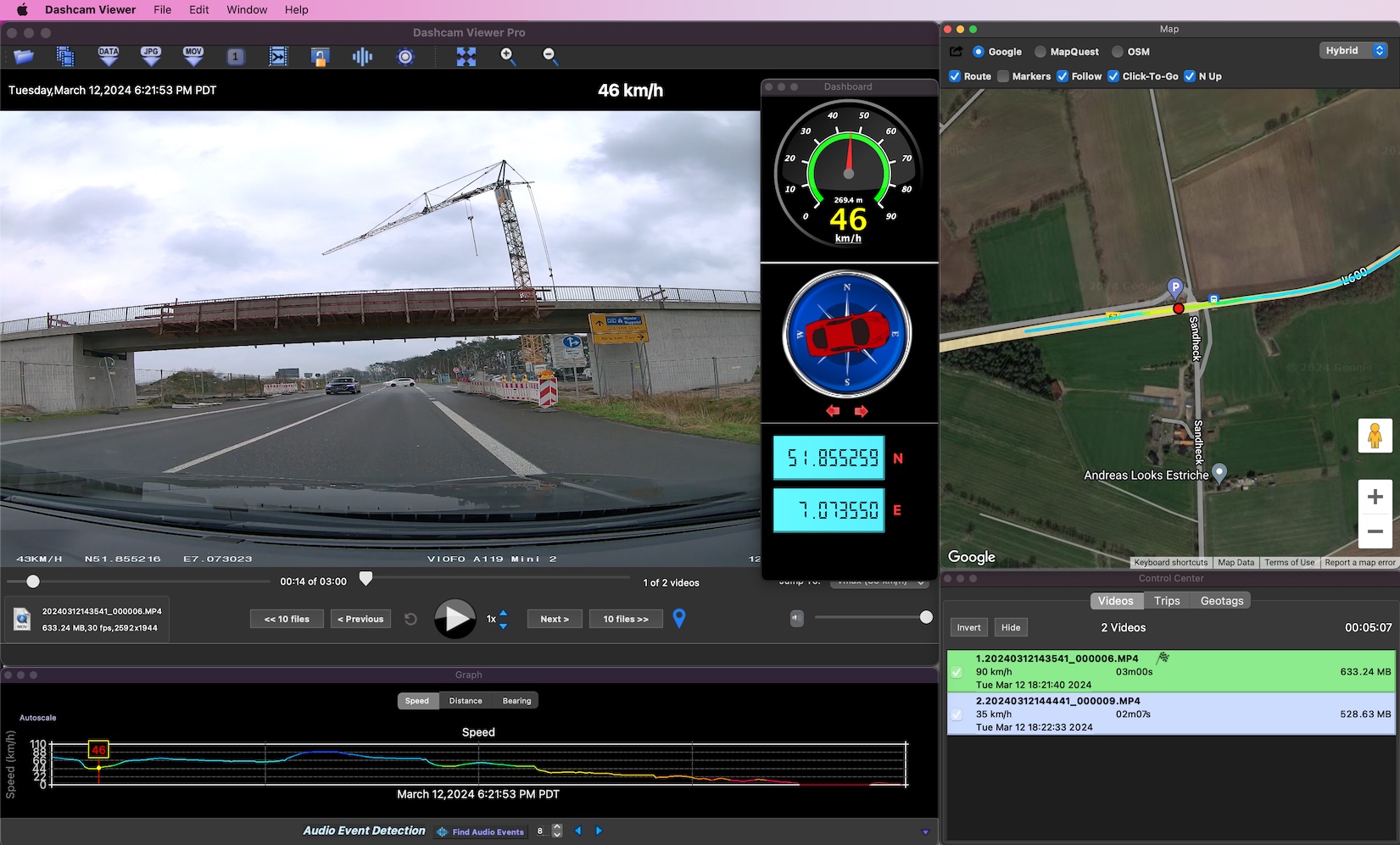Click the blue map pin geotag icon
This screenshot has width=1400, height=845.
coord(679,619)
